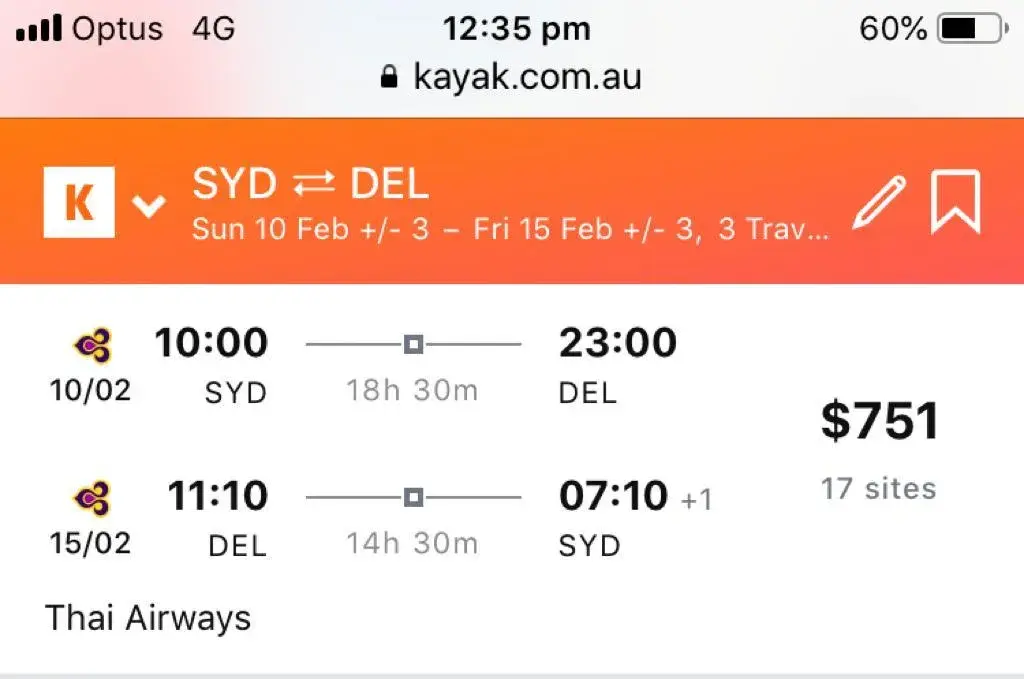1024x679 pixels.
Task: Edit search with the pencil icon
Action: click(878, 202)
